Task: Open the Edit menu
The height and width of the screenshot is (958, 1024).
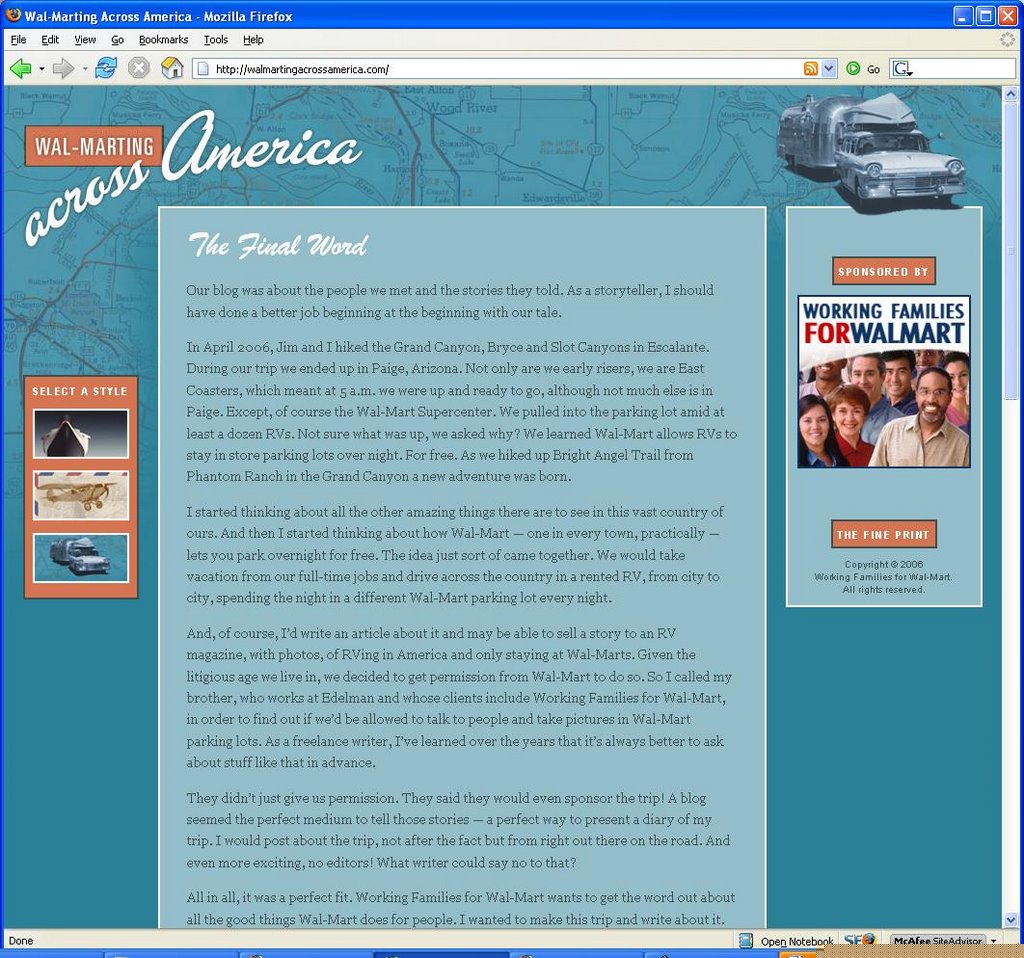Action: coord(50,40)
